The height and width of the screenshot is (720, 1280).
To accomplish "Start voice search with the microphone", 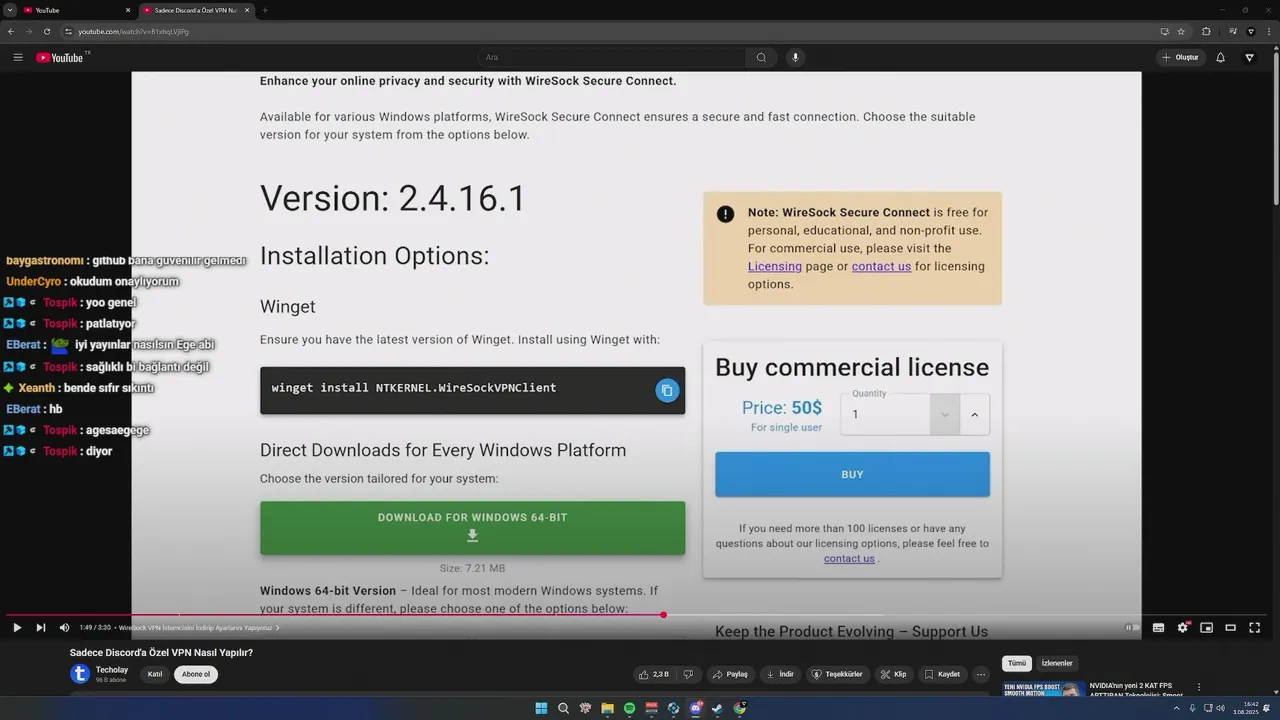I will pos(796,57).
